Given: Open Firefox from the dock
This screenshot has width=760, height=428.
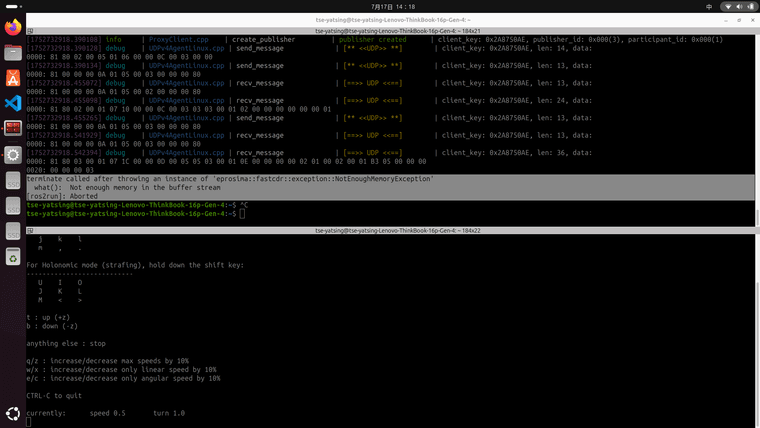Looking at the screenshot, I should click(x=13, y=27).
